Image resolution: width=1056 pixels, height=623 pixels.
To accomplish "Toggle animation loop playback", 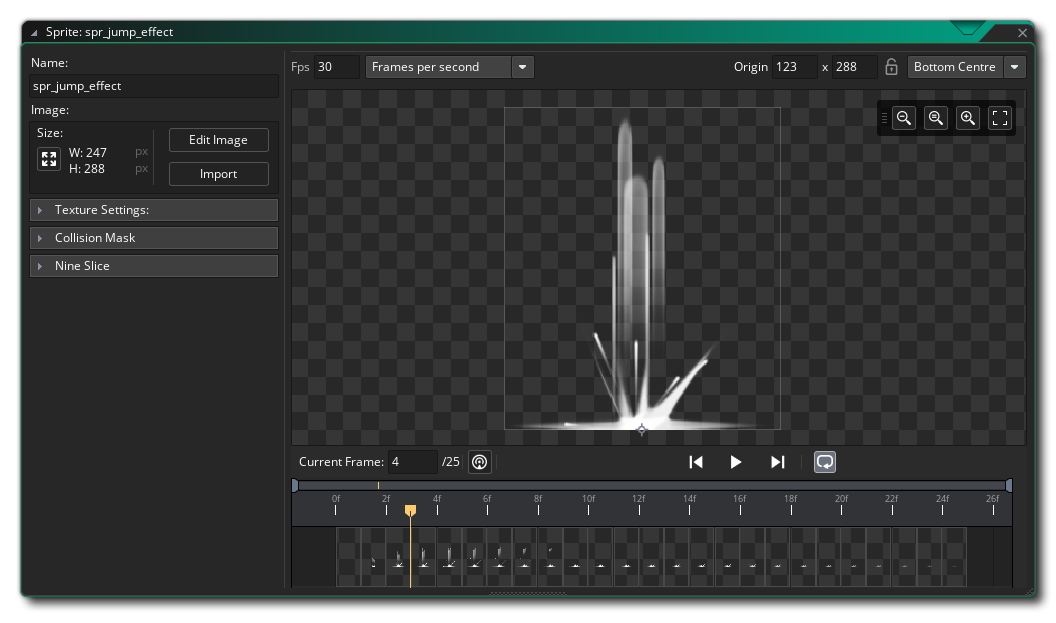I will (x=825, y=462).
